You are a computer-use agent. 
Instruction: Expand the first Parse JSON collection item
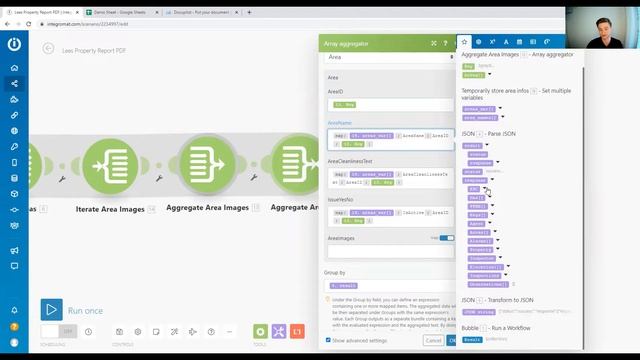(487, 145)
